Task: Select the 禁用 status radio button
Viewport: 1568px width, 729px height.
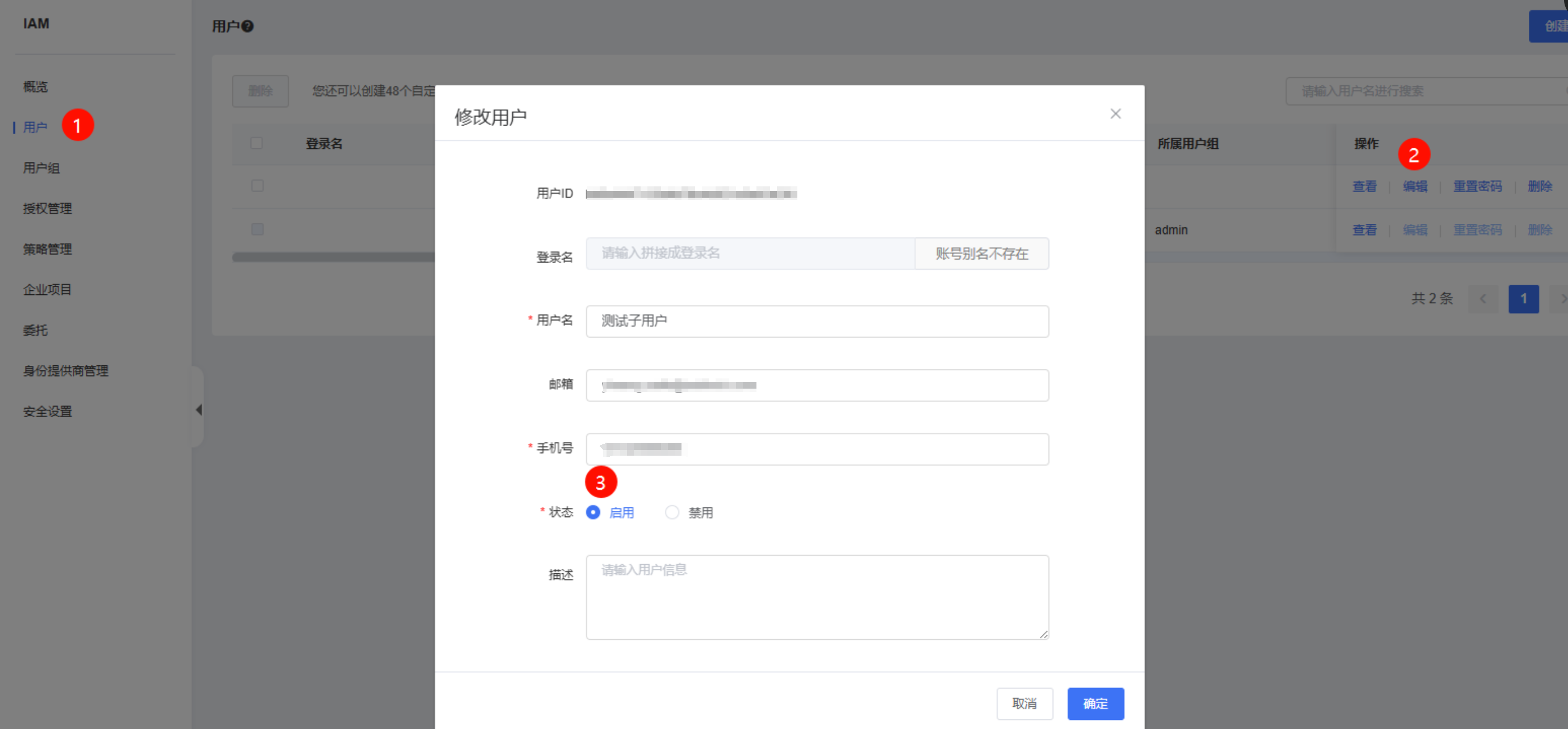Action: pyautogui.click(x=672, y=512)
